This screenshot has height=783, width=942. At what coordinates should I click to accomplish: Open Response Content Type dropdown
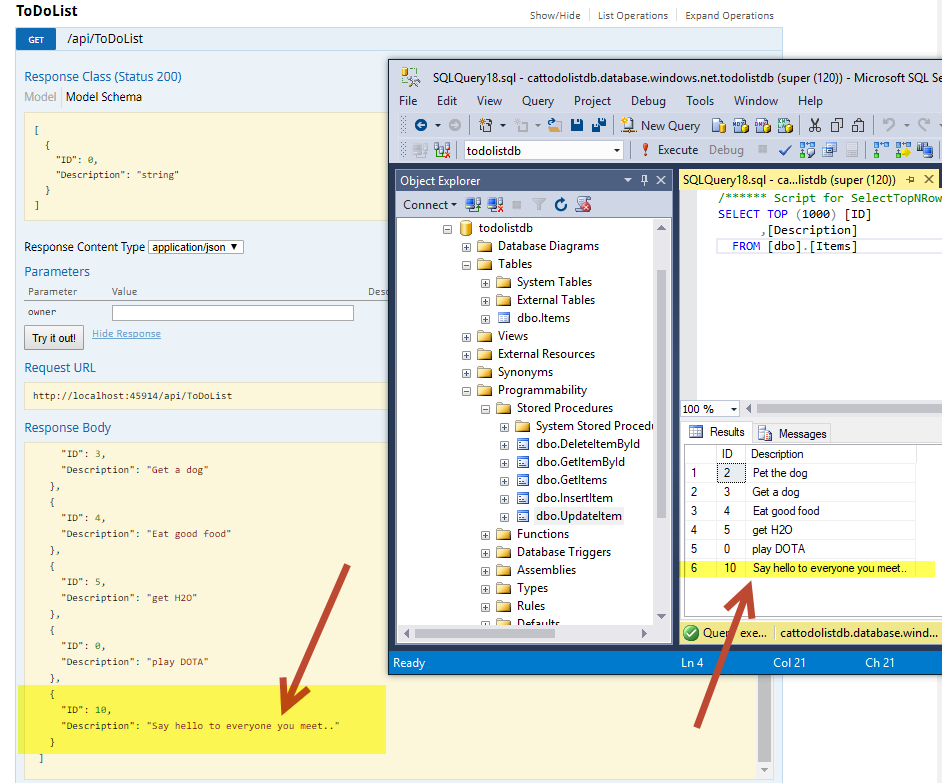point(196,247)
